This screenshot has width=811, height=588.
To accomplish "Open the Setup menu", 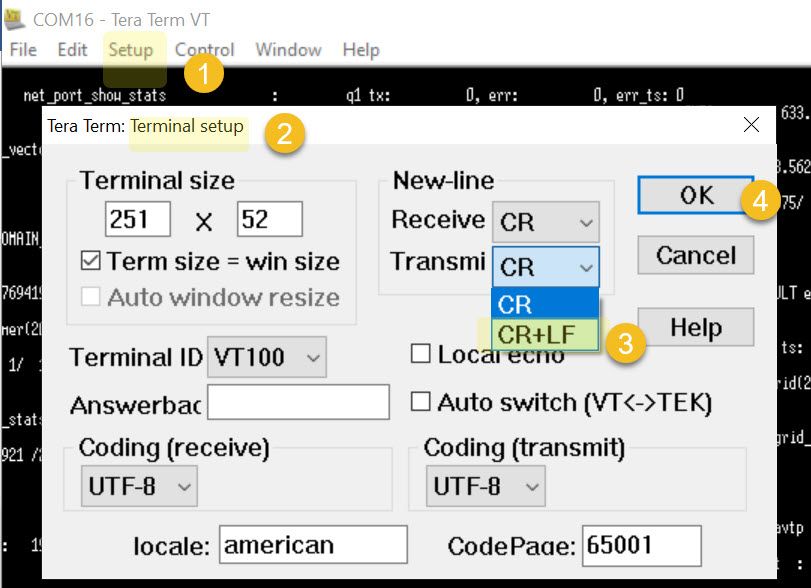I will (131, 50).
